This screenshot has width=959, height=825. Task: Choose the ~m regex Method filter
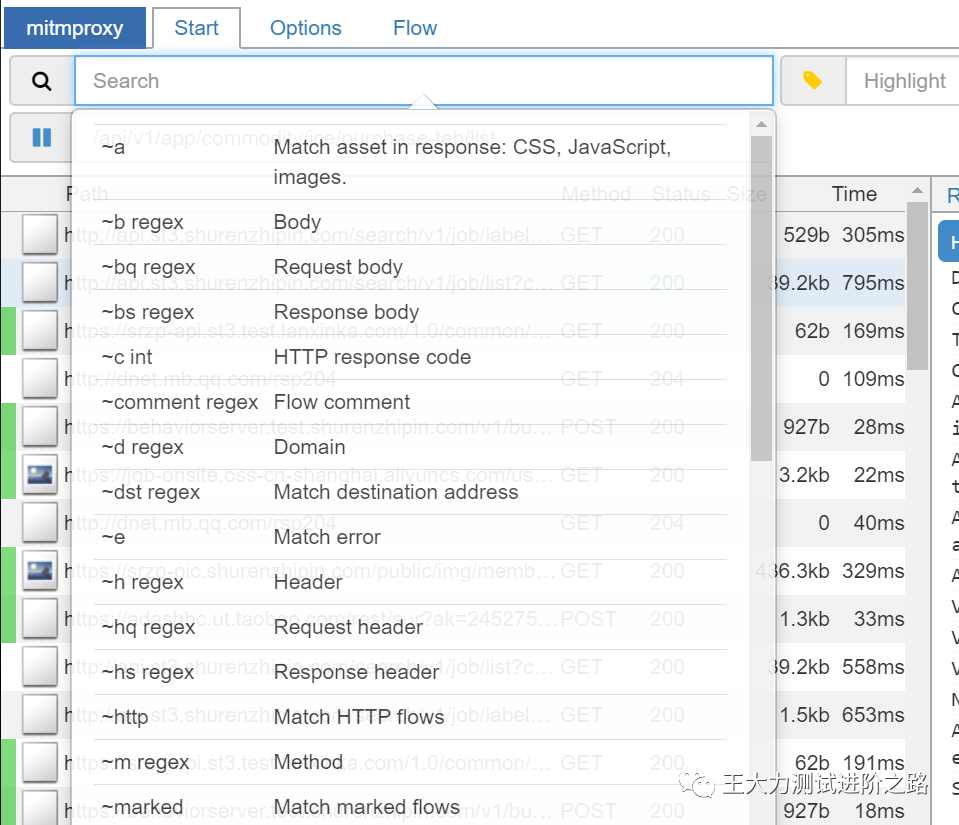click(x=410, y=762)
